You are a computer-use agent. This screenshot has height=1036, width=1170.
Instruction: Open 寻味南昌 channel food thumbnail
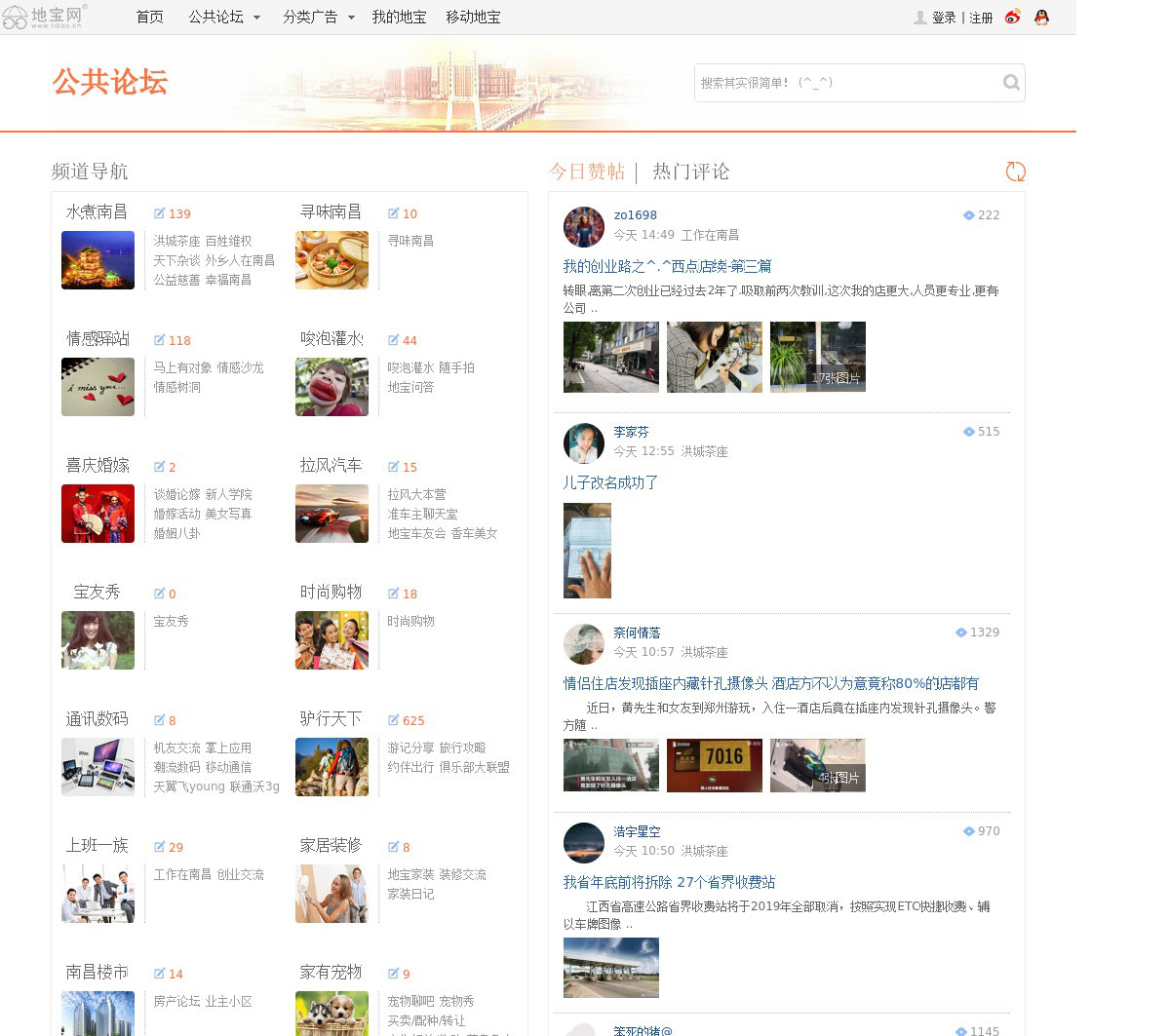tap(331, 260)
